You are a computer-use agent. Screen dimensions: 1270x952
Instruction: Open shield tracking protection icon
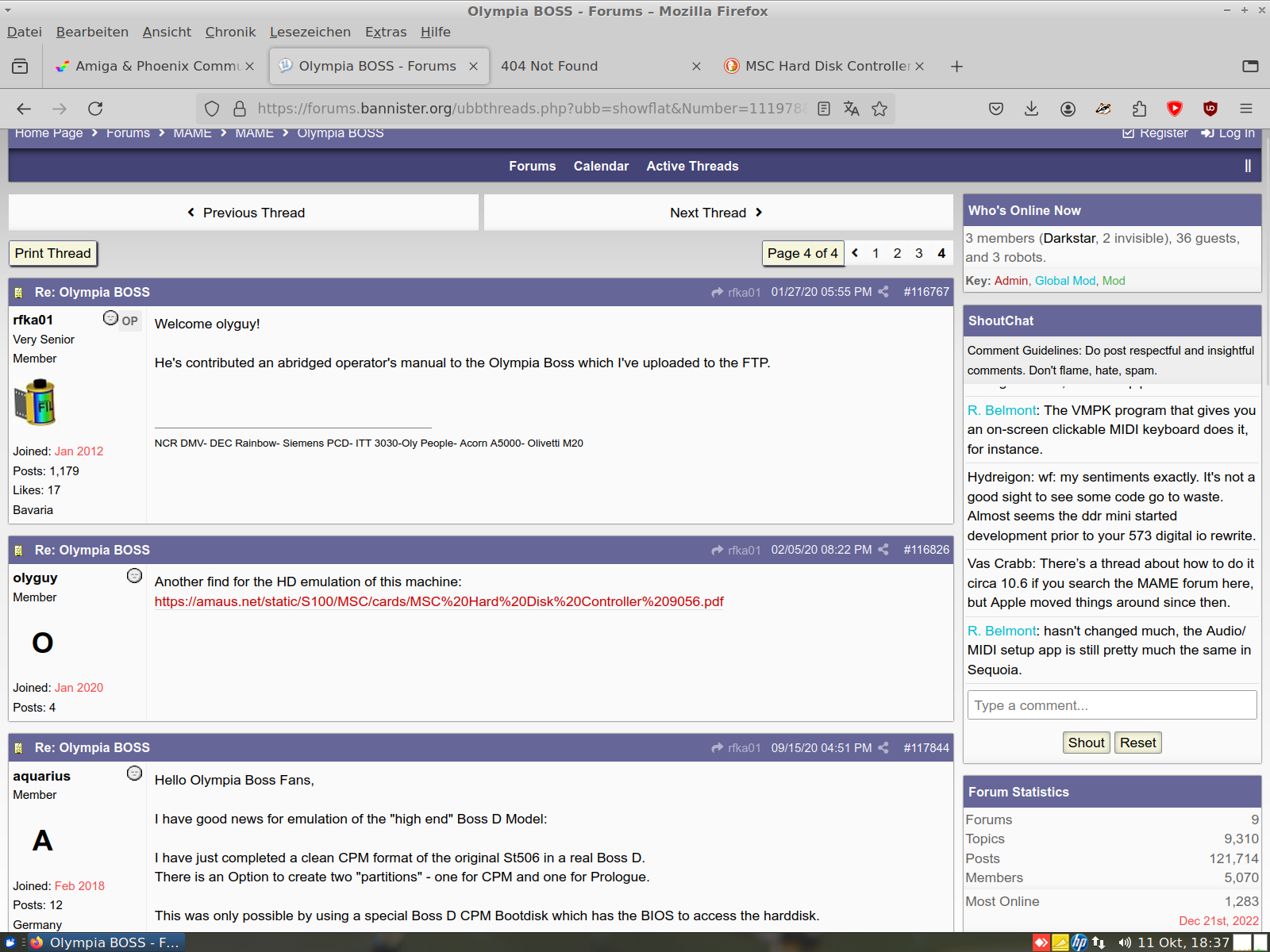[x=212, y=109]
